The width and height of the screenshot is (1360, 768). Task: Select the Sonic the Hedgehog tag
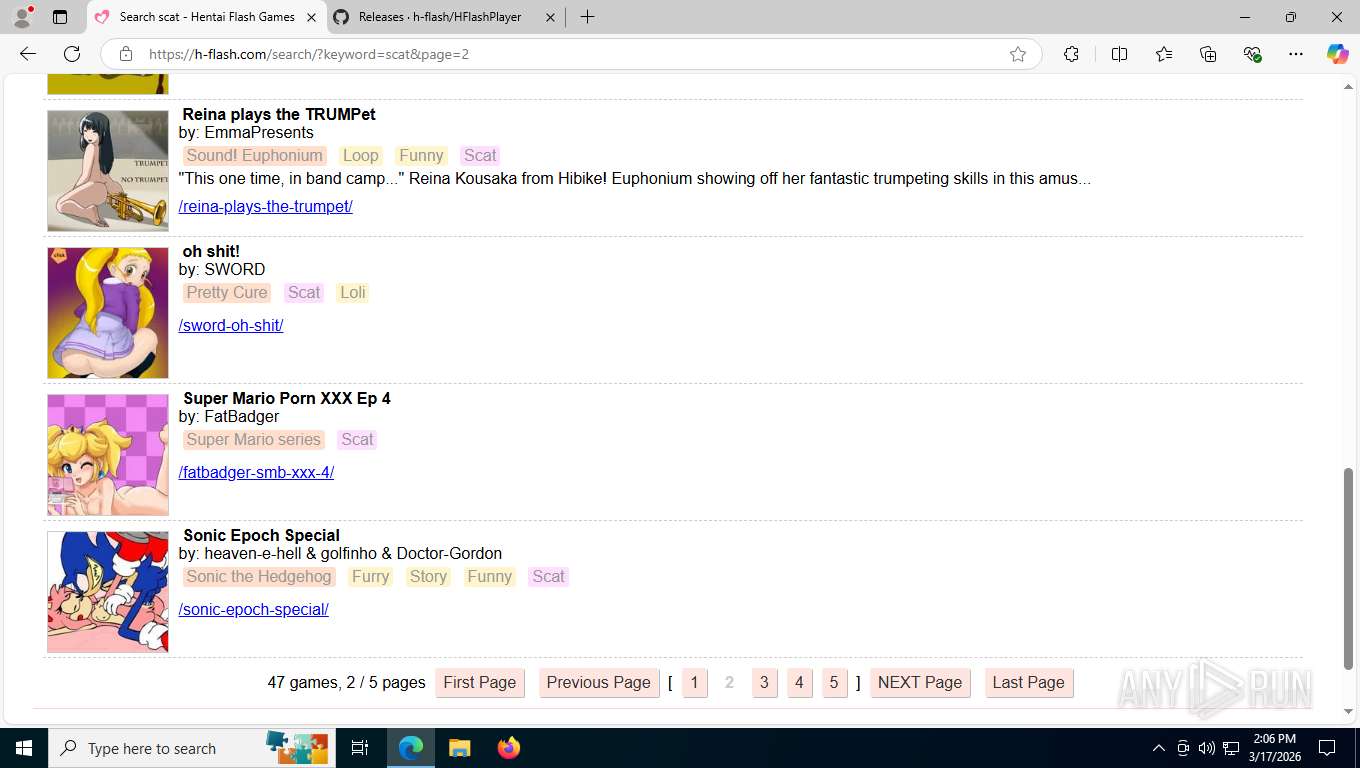(x=259, y=576)
